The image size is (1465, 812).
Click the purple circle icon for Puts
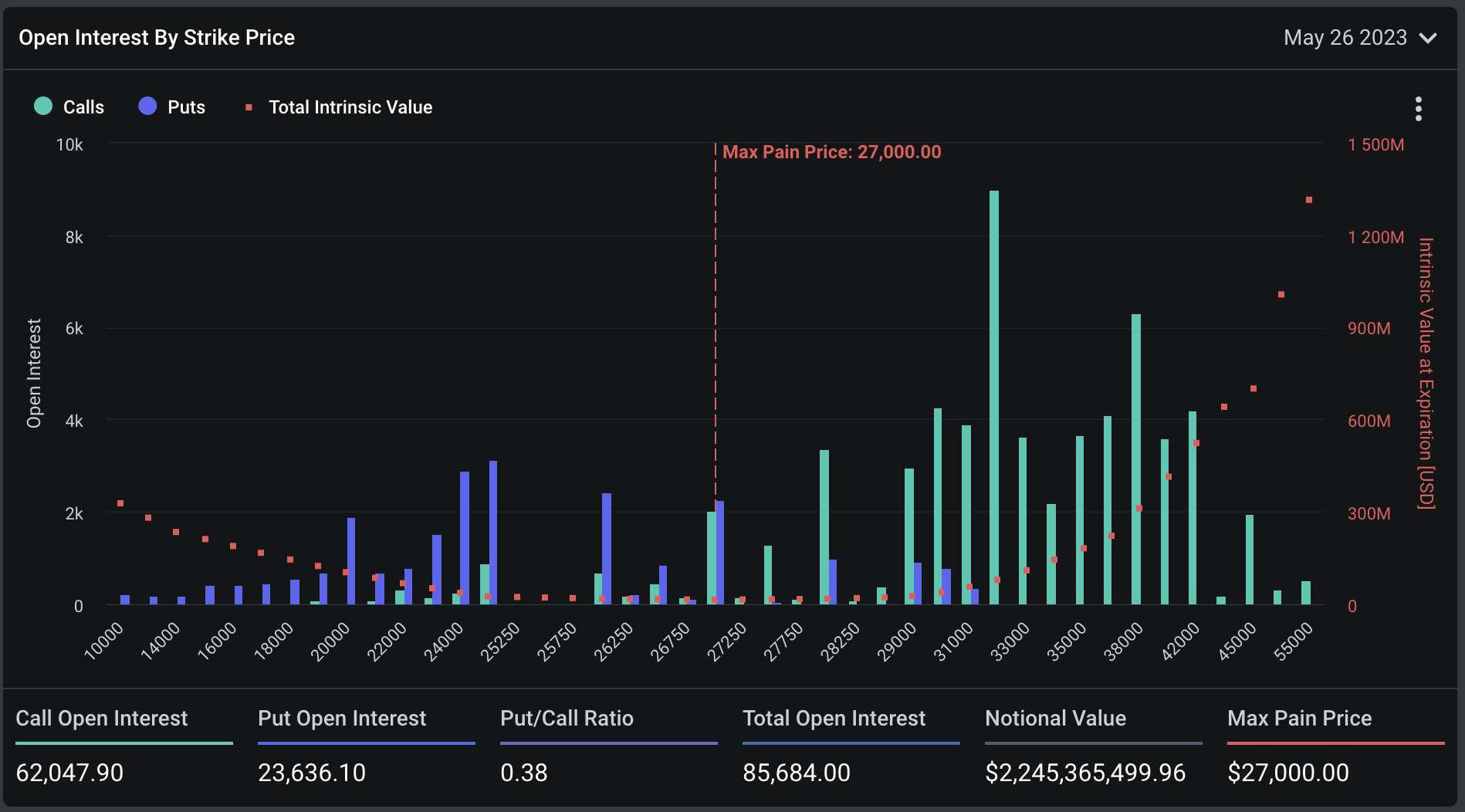(147, 107)
